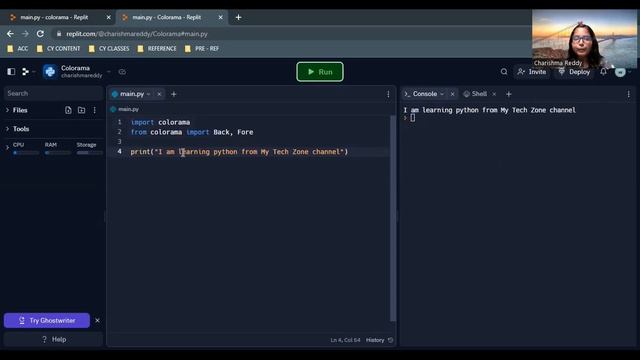Create a new file icon
640x360 pixels.
coord(68,110)
